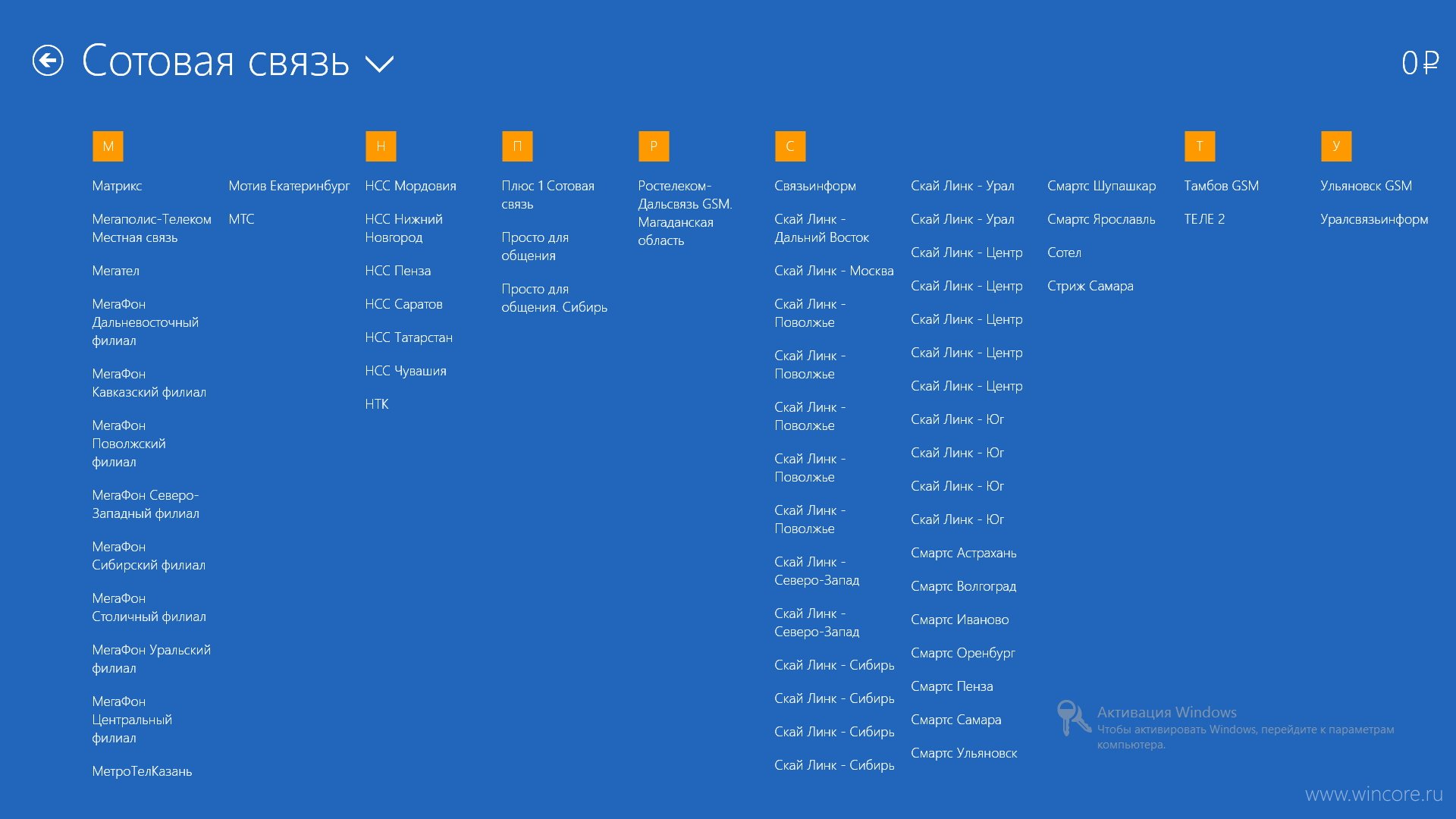Jump to the М letter group tile
This screenshot has width=1456, height=819.
pyautogui.click(x=108, y=146)
